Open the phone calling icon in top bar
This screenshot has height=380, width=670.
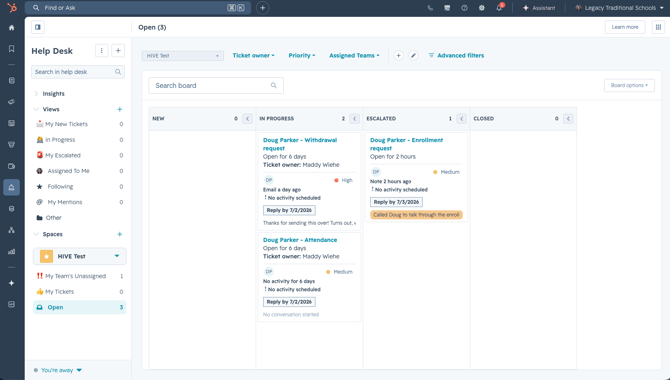pos(430,8)
